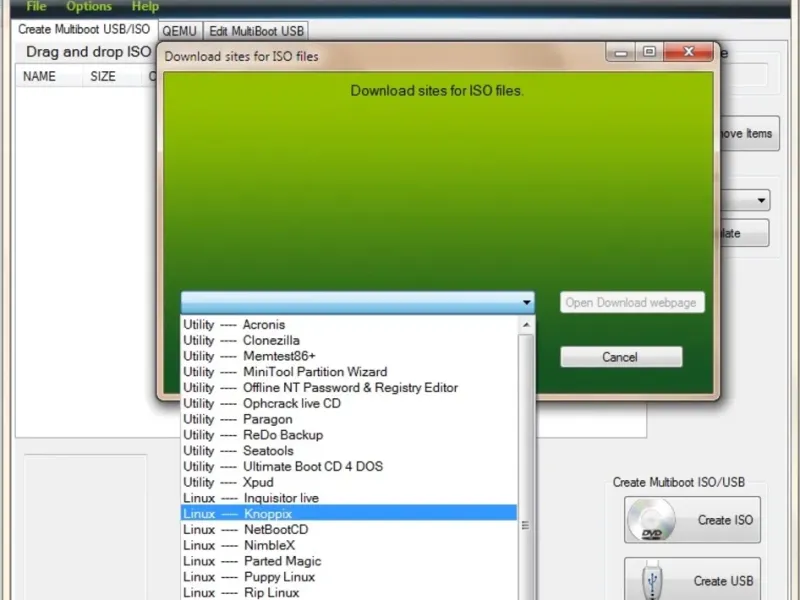Screen dimensions: 800x600
Task: Select Utility Acronis from the list
Action: (x=349, y=324)
